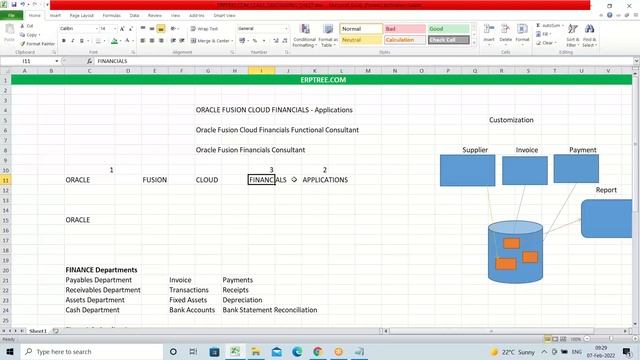This screenshot has width=640, height=360.
Task: Copy the selected cell
Action: (30, 35)
